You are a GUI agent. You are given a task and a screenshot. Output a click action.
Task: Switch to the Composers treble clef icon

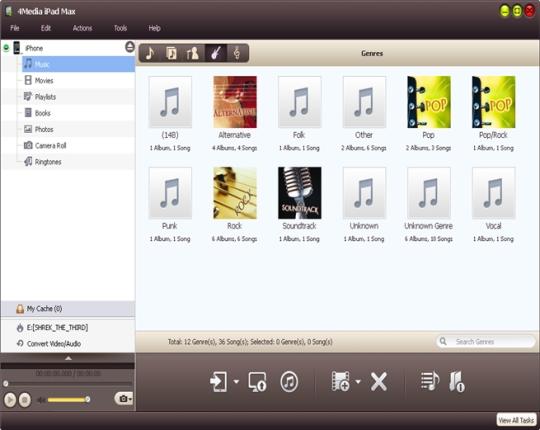237,53
